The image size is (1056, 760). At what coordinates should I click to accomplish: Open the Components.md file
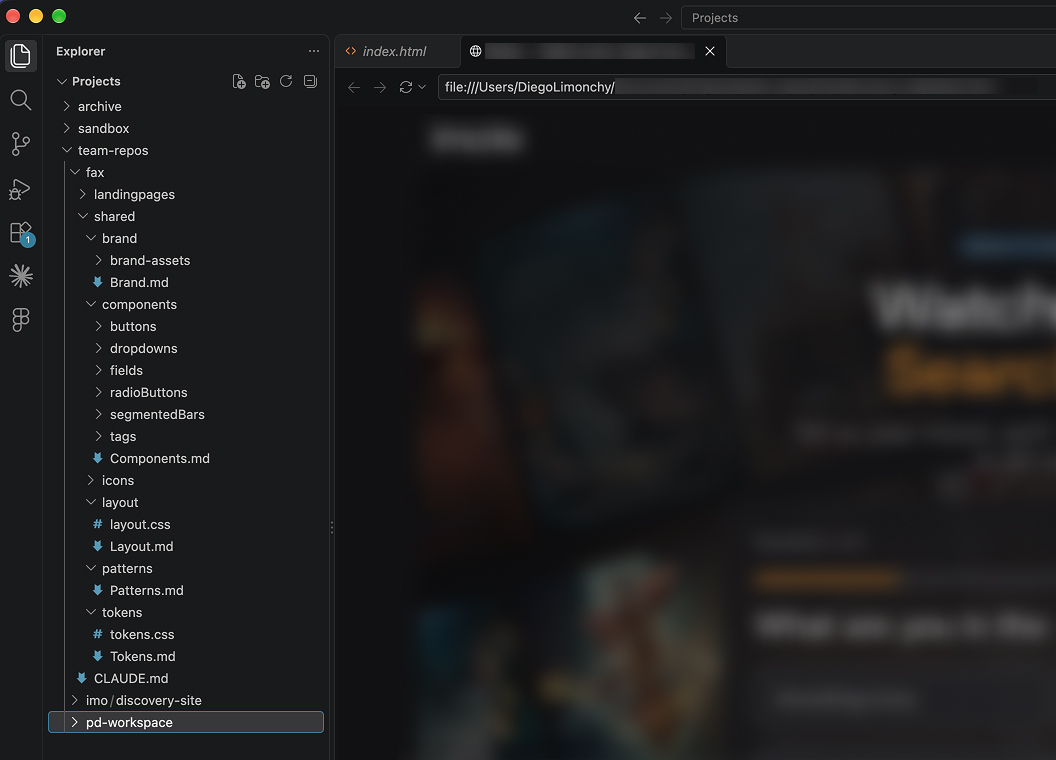(160, 459)
